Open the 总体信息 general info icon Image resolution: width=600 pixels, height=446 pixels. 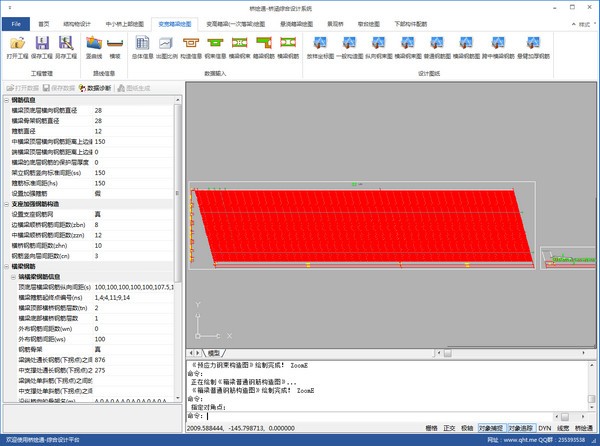142,44
